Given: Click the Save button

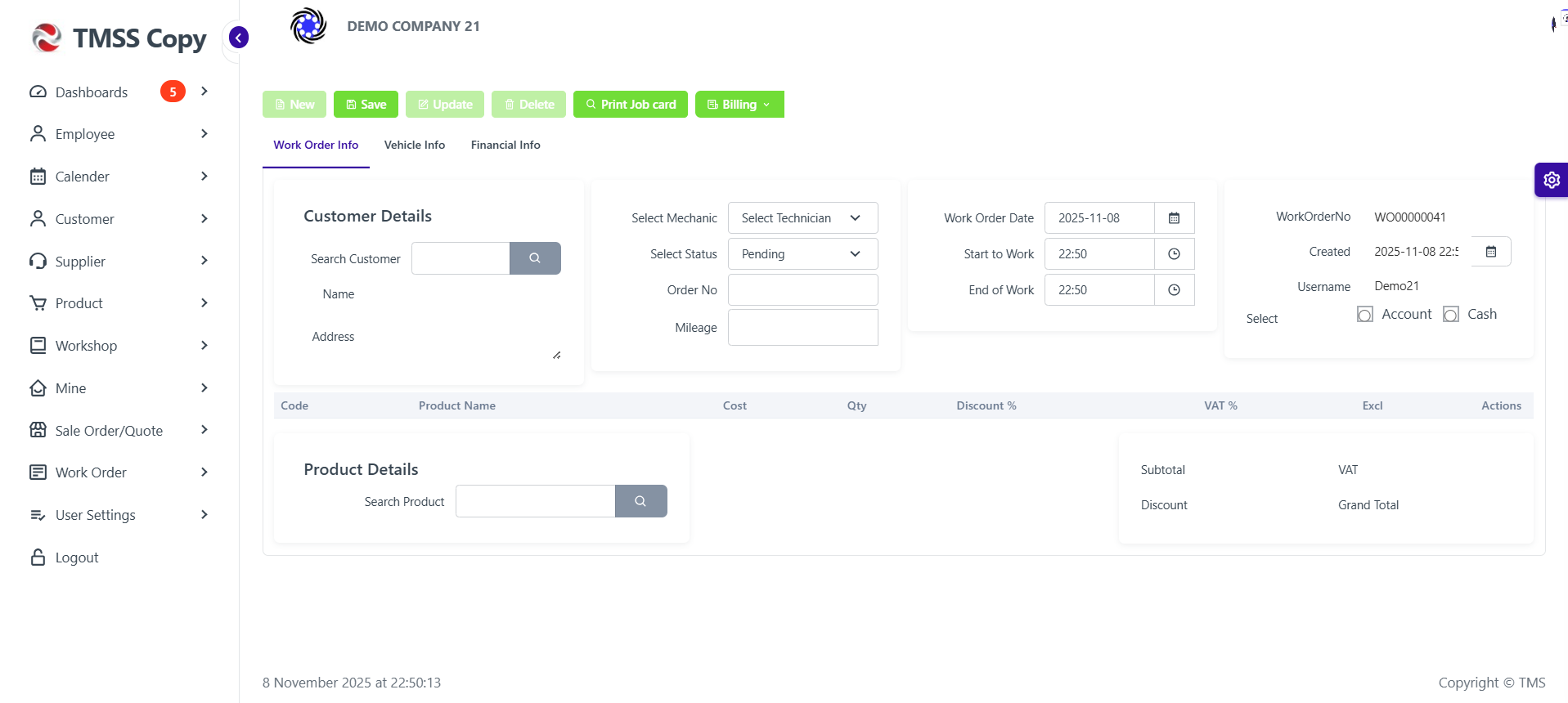Looking at the screenshot, I should click(x=366, y=105).
